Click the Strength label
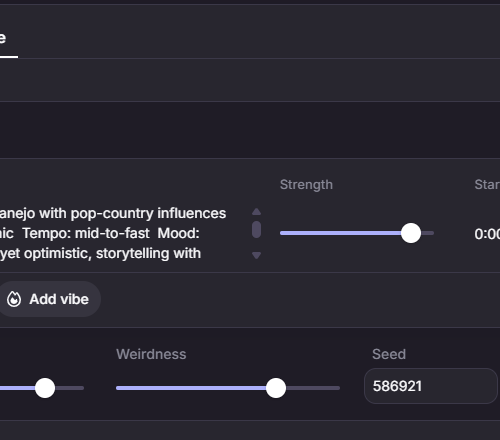The width and height of the screenshot is (500, 440). pos(306,185)
